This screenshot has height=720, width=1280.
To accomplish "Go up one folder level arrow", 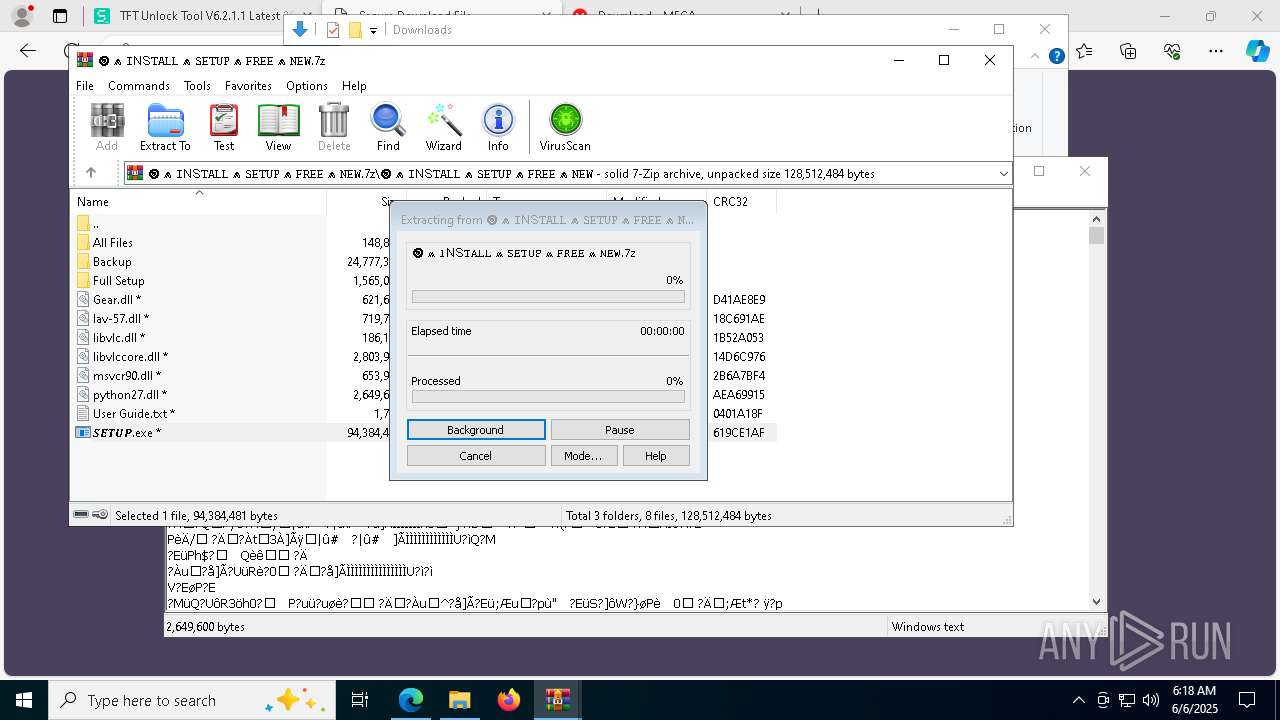I will pyautogui.click(x=91, y=173).
